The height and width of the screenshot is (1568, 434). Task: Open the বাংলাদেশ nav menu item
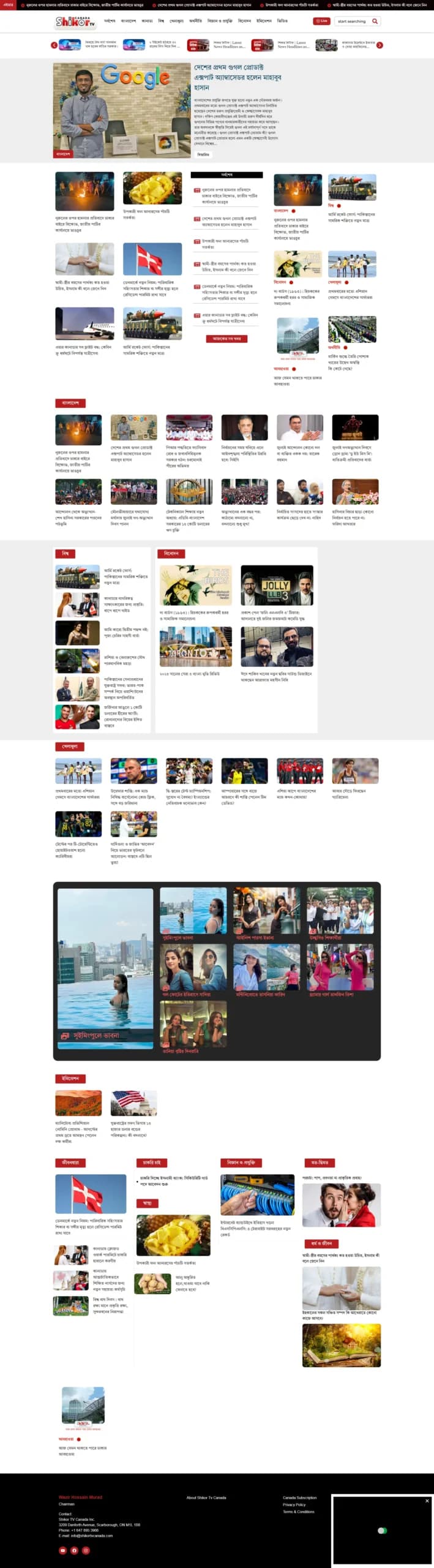pyautogui.click(x=128, y=21)
